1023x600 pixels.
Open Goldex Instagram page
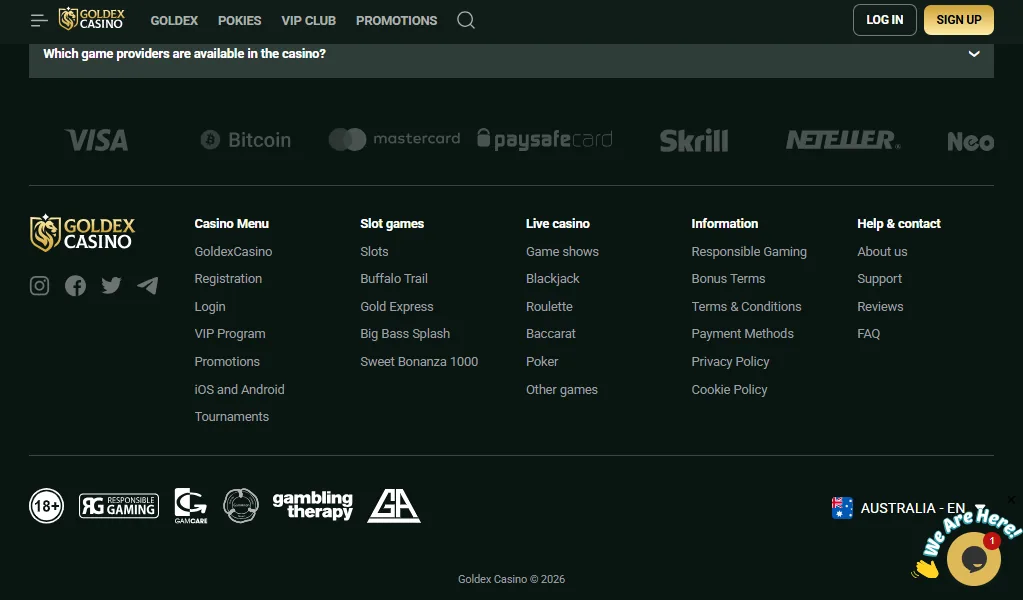[39, 286]
